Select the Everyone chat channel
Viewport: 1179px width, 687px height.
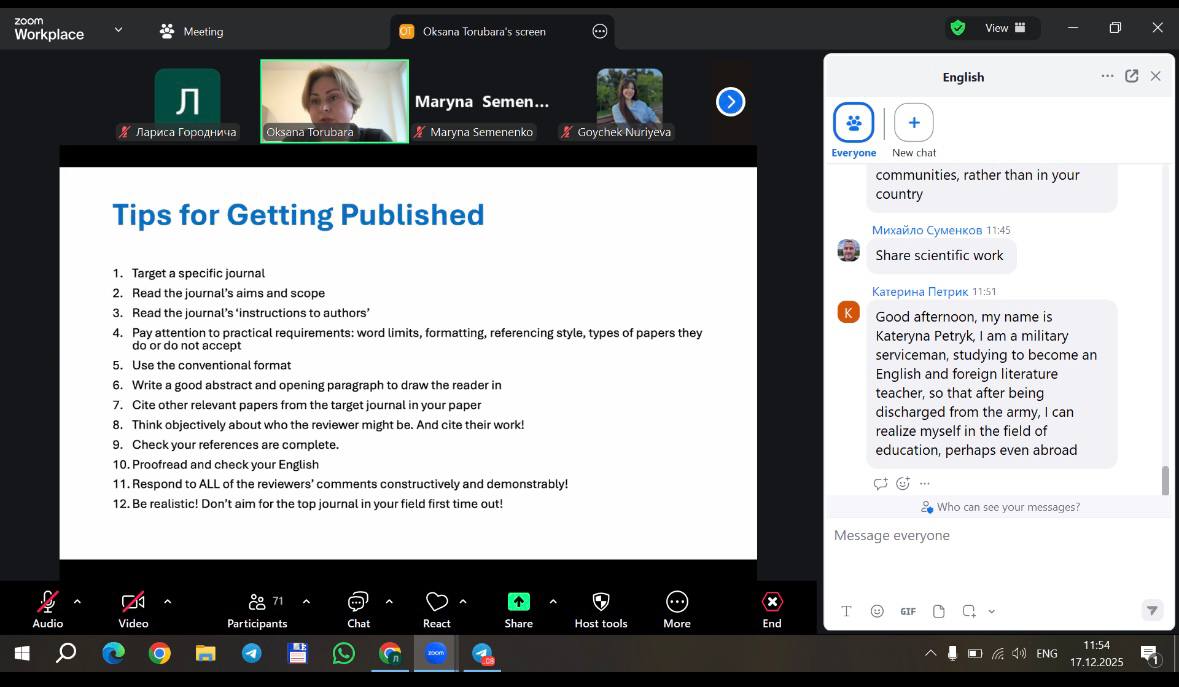pyautogui.click(x=853, y=124)
